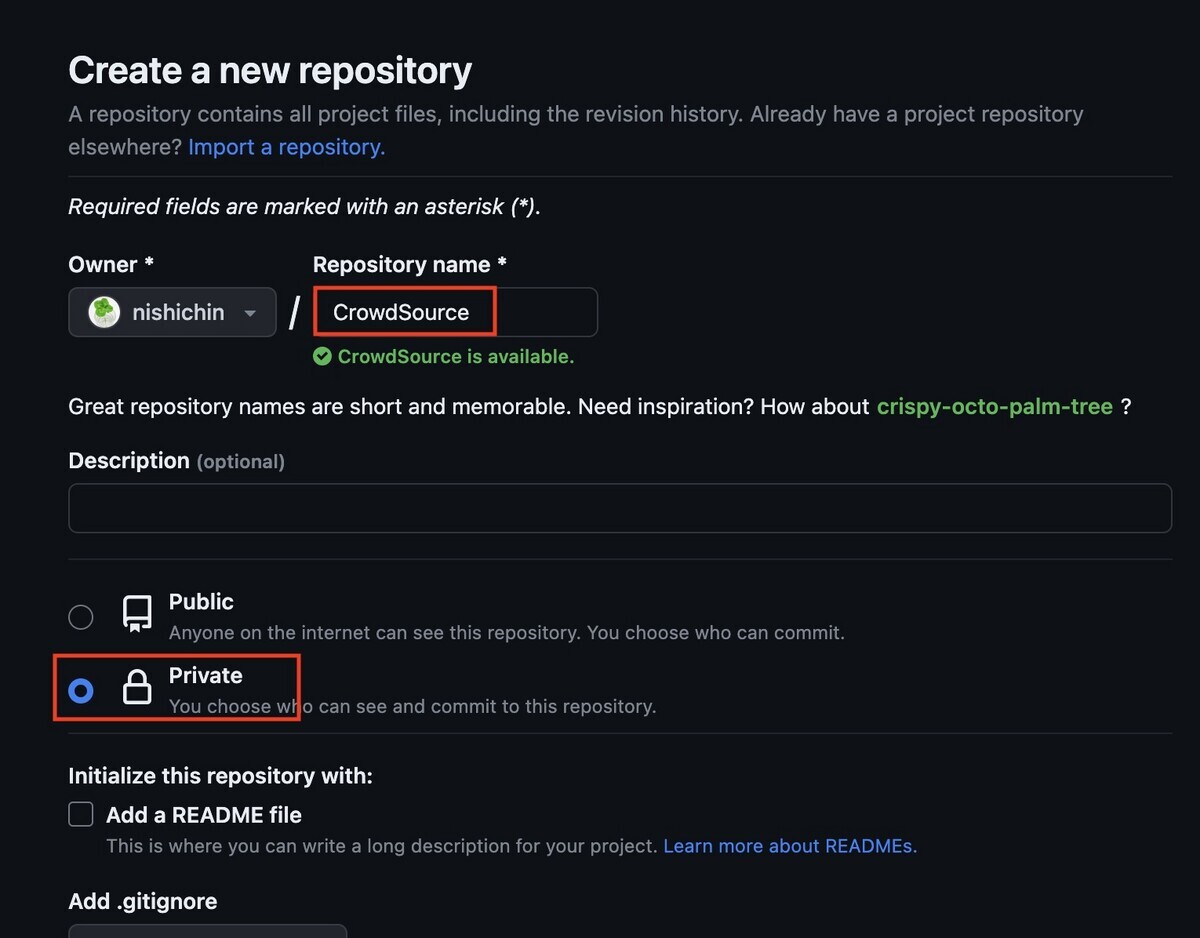Open the Add .gitignore template dropdown
This screenshot has width=1200, height=938.
click(207, 932)
